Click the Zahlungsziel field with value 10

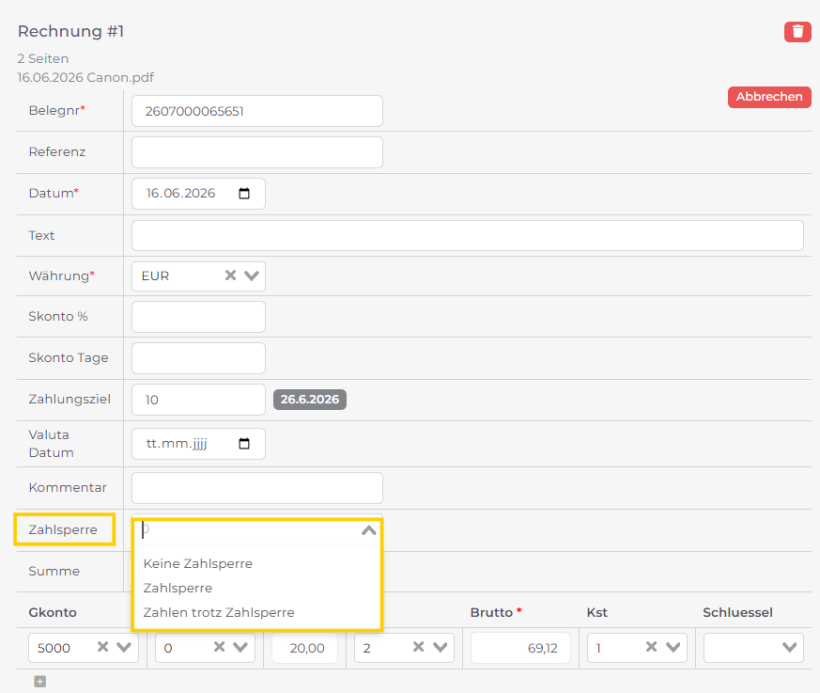tap(198, 400)
